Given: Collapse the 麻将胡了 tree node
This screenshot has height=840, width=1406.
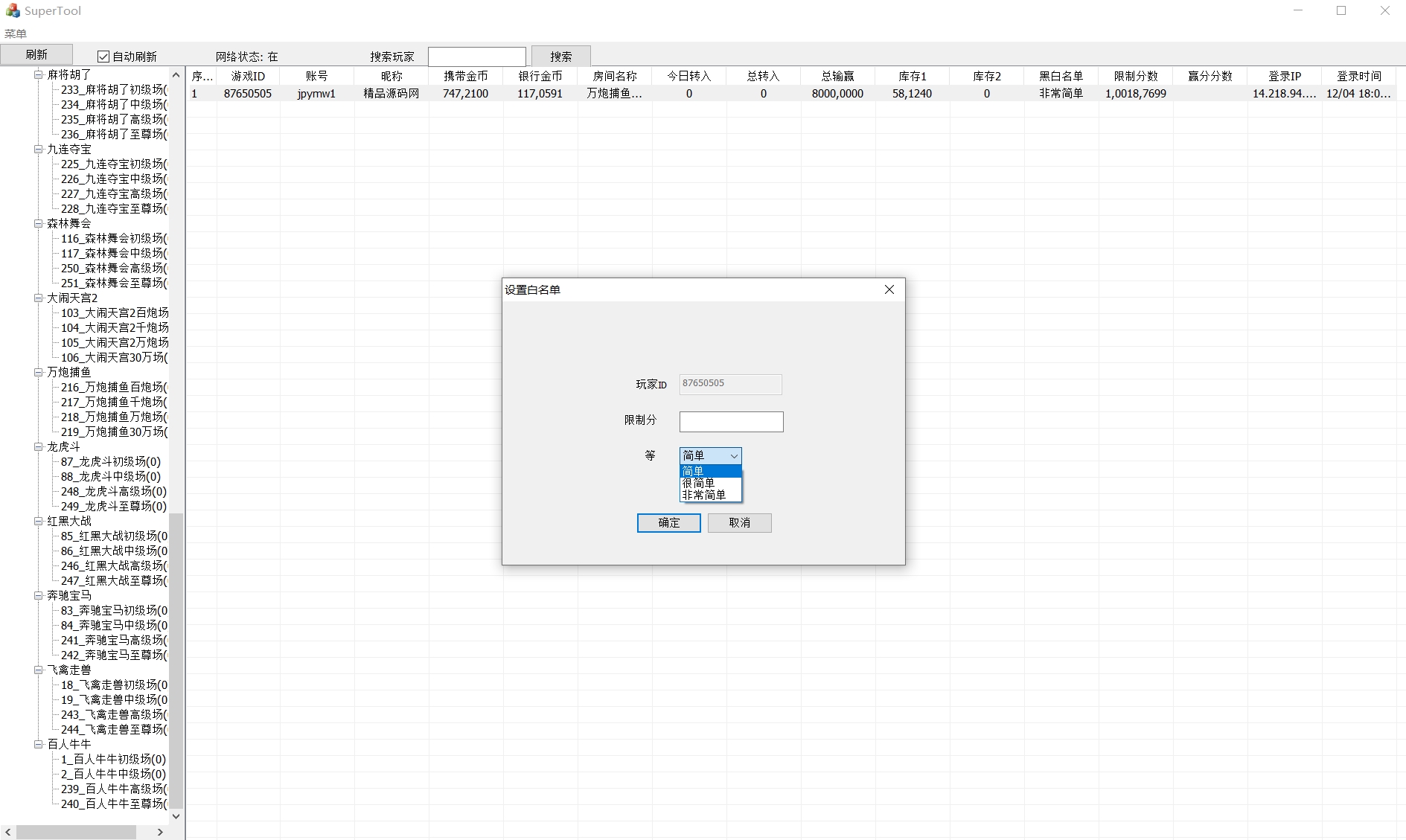Looking at the screenshot, I should (x=38, y=74).
